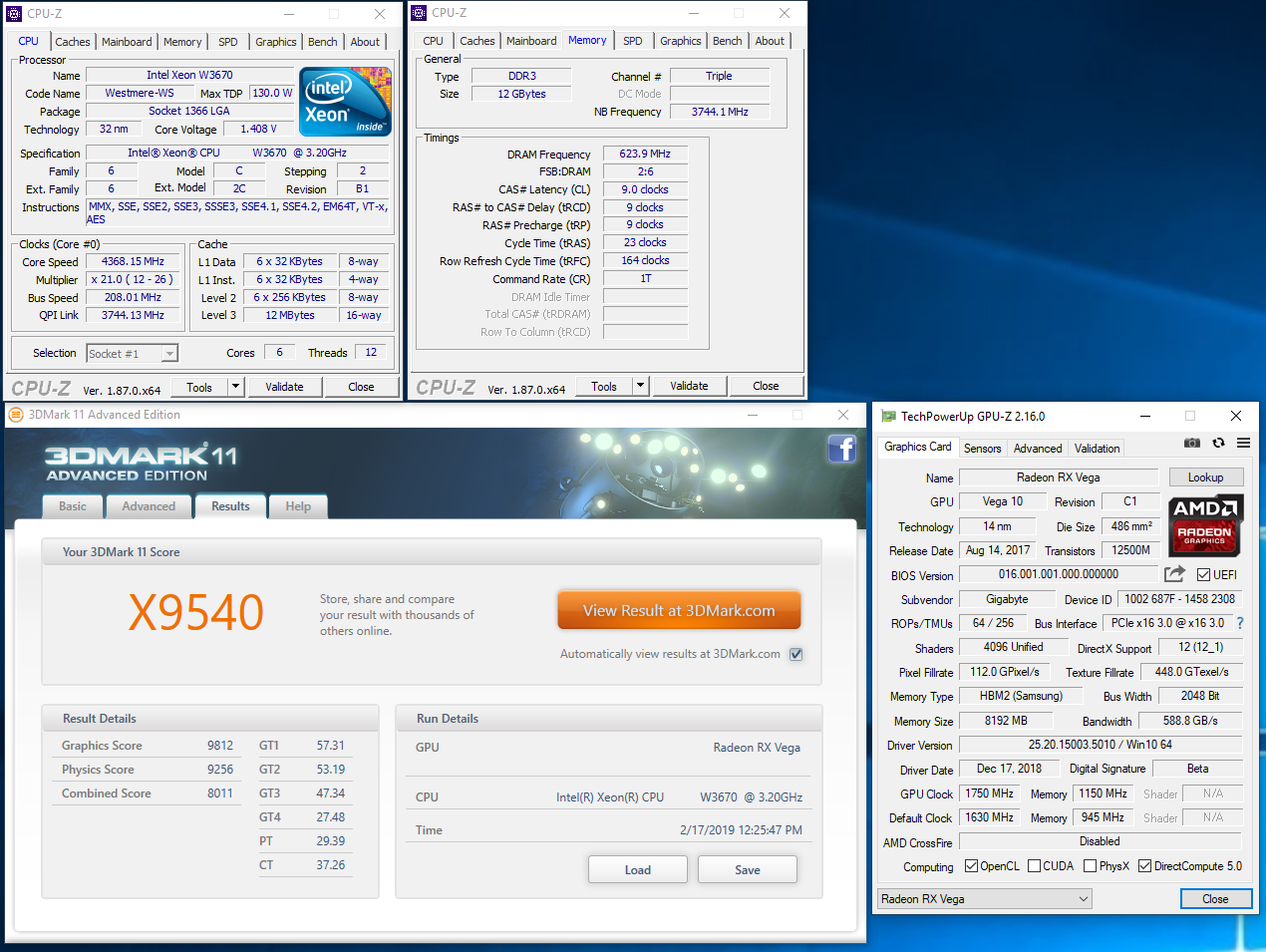Click GT1 result value 57.31
This screenshot has width=1266, height=952.
pyautogui.click(x=331, y=746)
